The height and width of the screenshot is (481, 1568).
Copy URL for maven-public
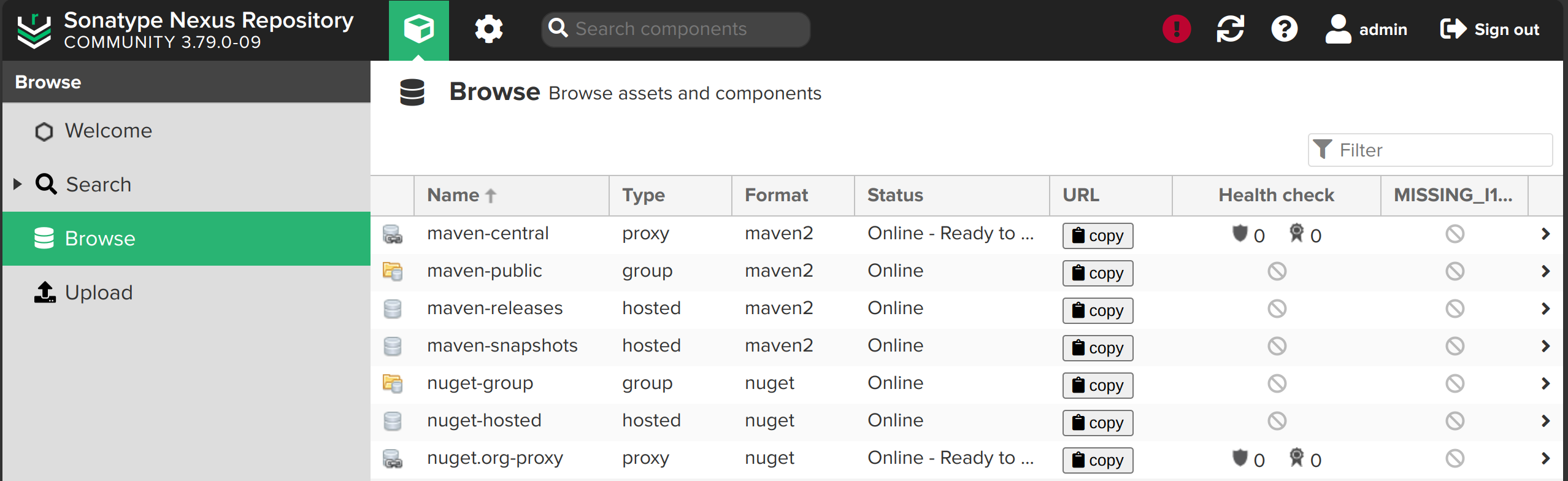pyautogui.click(x=1097, y=273)
